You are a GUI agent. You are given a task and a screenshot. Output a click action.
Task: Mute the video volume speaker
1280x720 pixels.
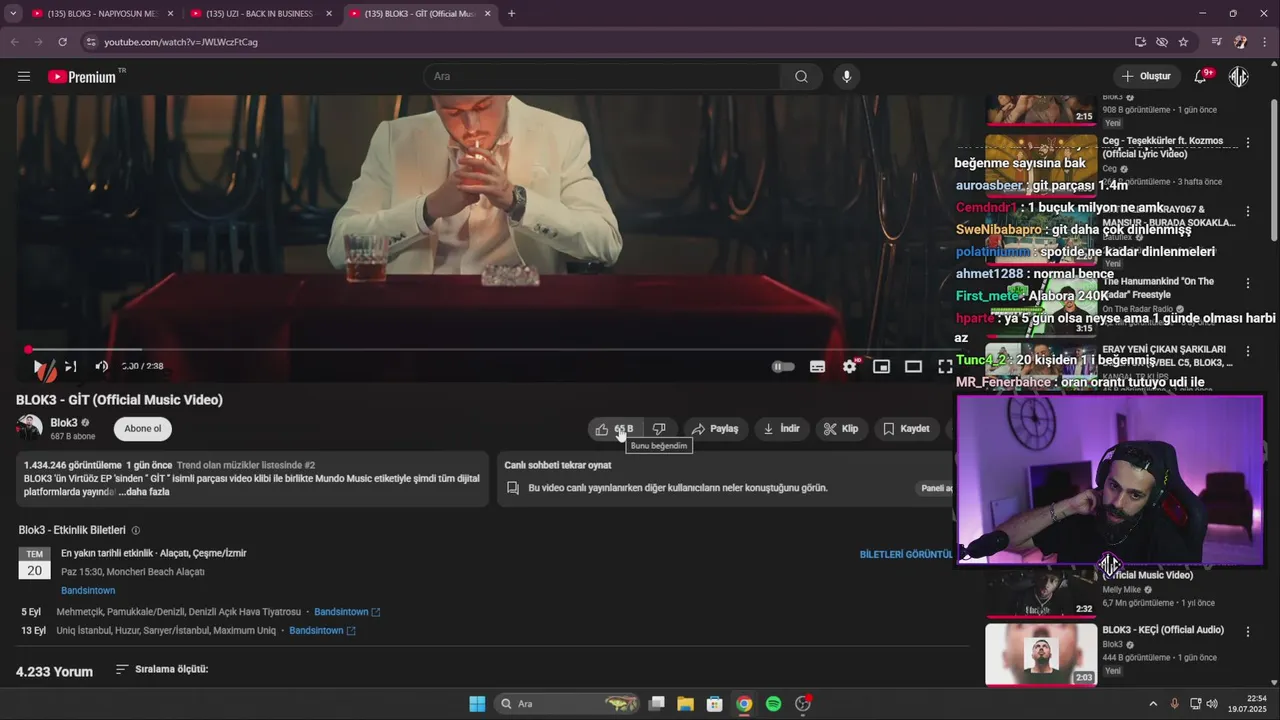[x=101, y=366]
